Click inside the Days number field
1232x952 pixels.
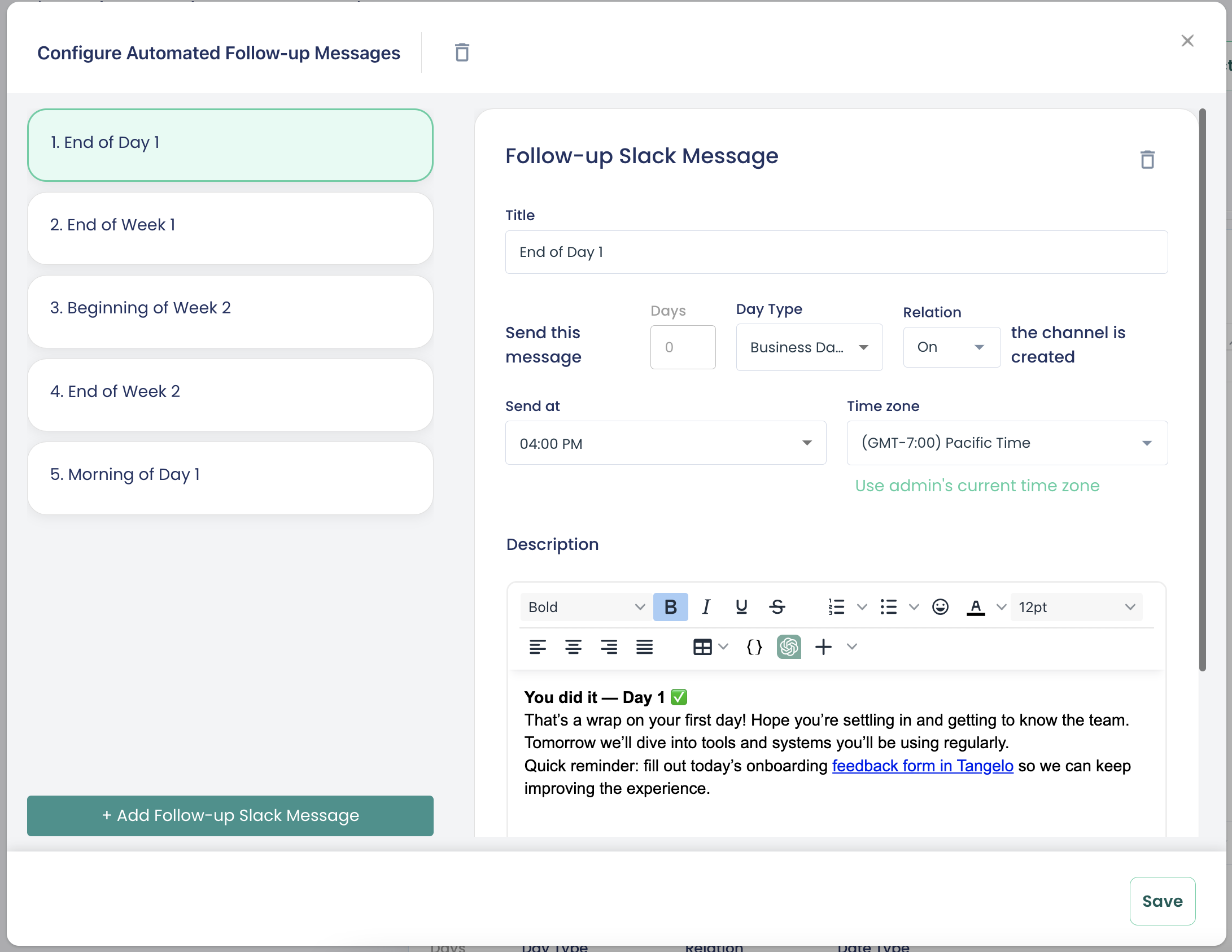(683, 347)
